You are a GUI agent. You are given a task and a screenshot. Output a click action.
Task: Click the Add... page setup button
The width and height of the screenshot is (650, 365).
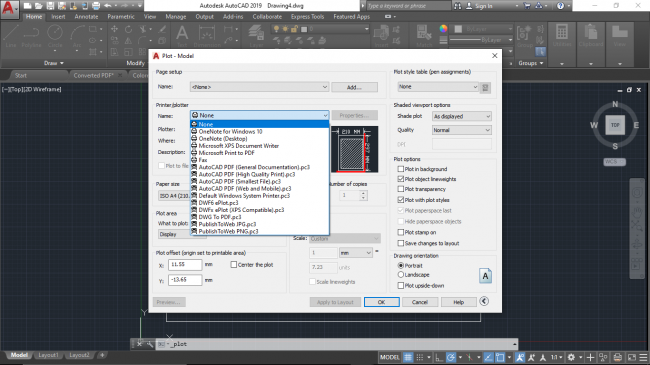coord(354,87)
